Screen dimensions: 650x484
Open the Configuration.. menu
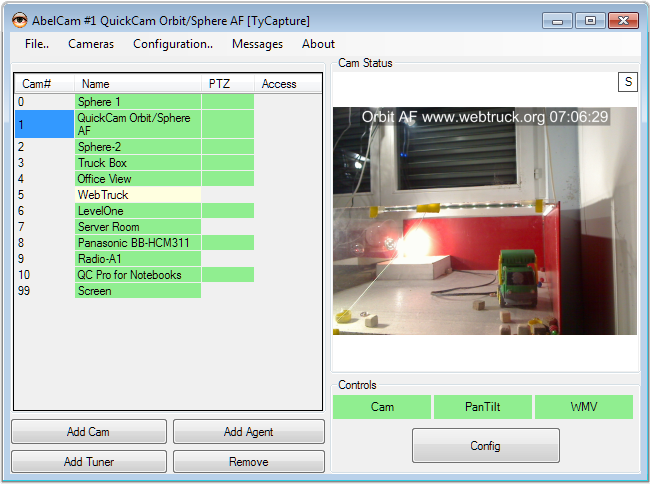pos(172,44)
